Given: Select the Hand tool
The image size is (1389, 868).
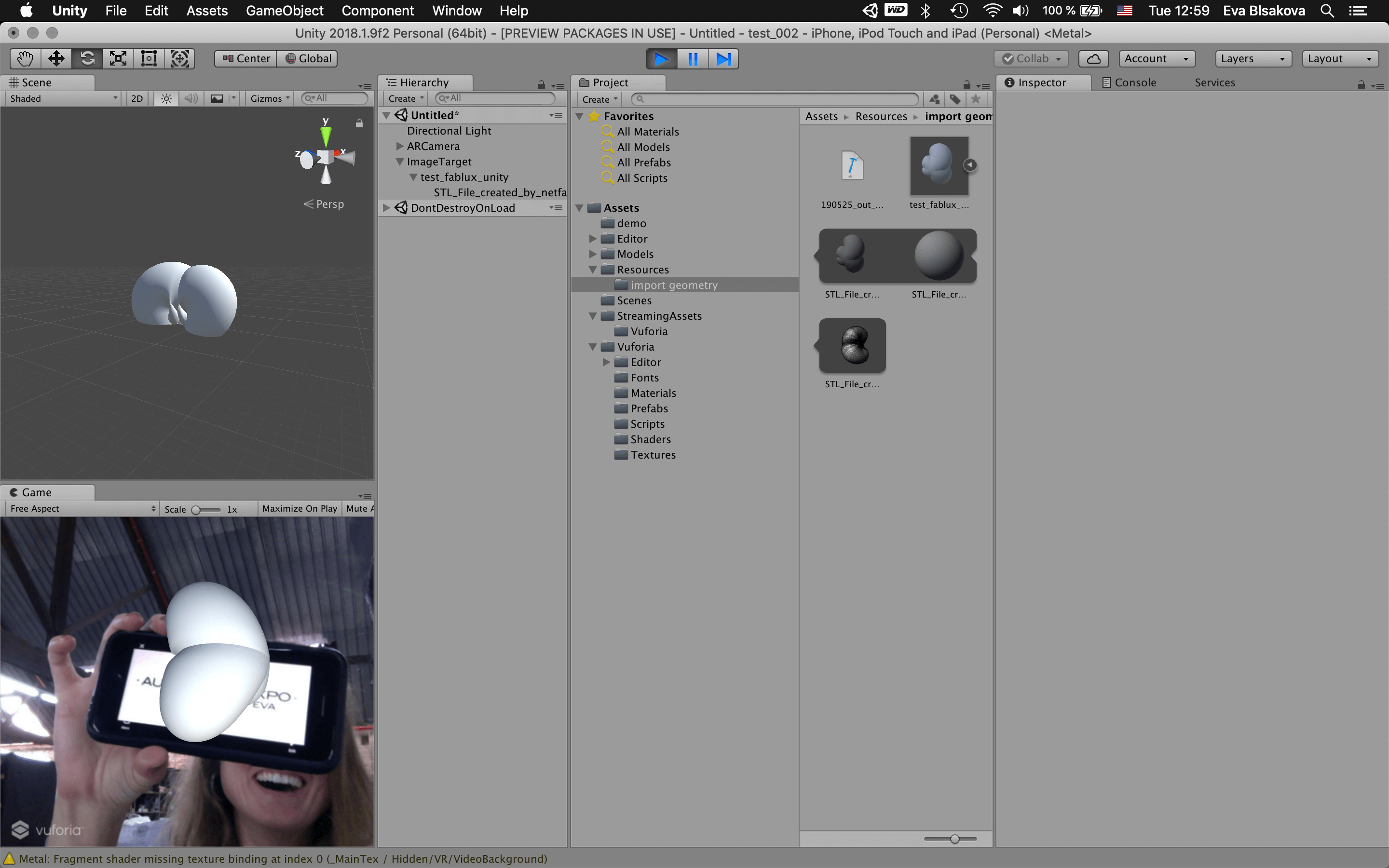Looking at the screenshot, I should pyautogui.click(x=25, y=58).
